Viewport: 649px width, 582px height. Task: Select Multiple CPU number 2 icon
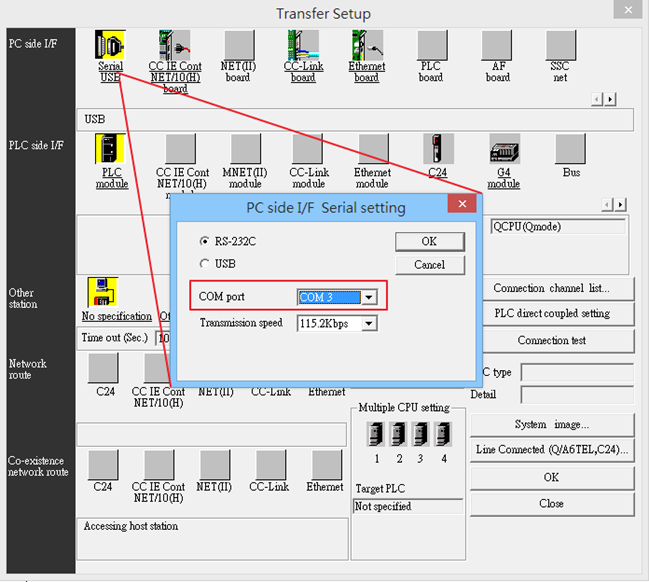398,434
